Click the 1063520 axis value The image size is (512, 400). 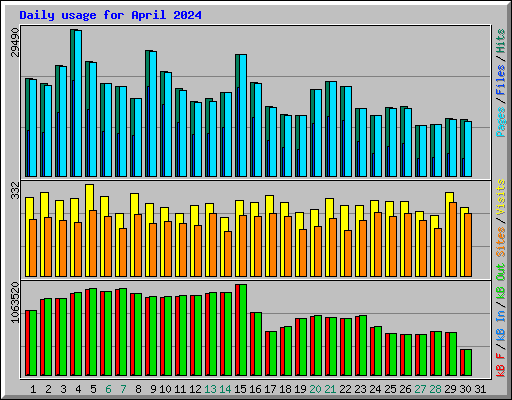(x=15, y=302)
